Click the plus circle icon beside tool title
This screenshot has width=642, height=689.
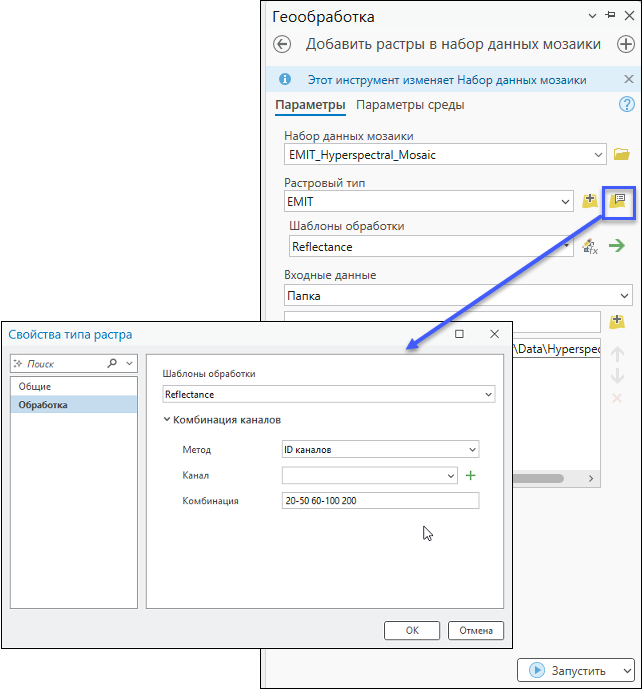626,44
